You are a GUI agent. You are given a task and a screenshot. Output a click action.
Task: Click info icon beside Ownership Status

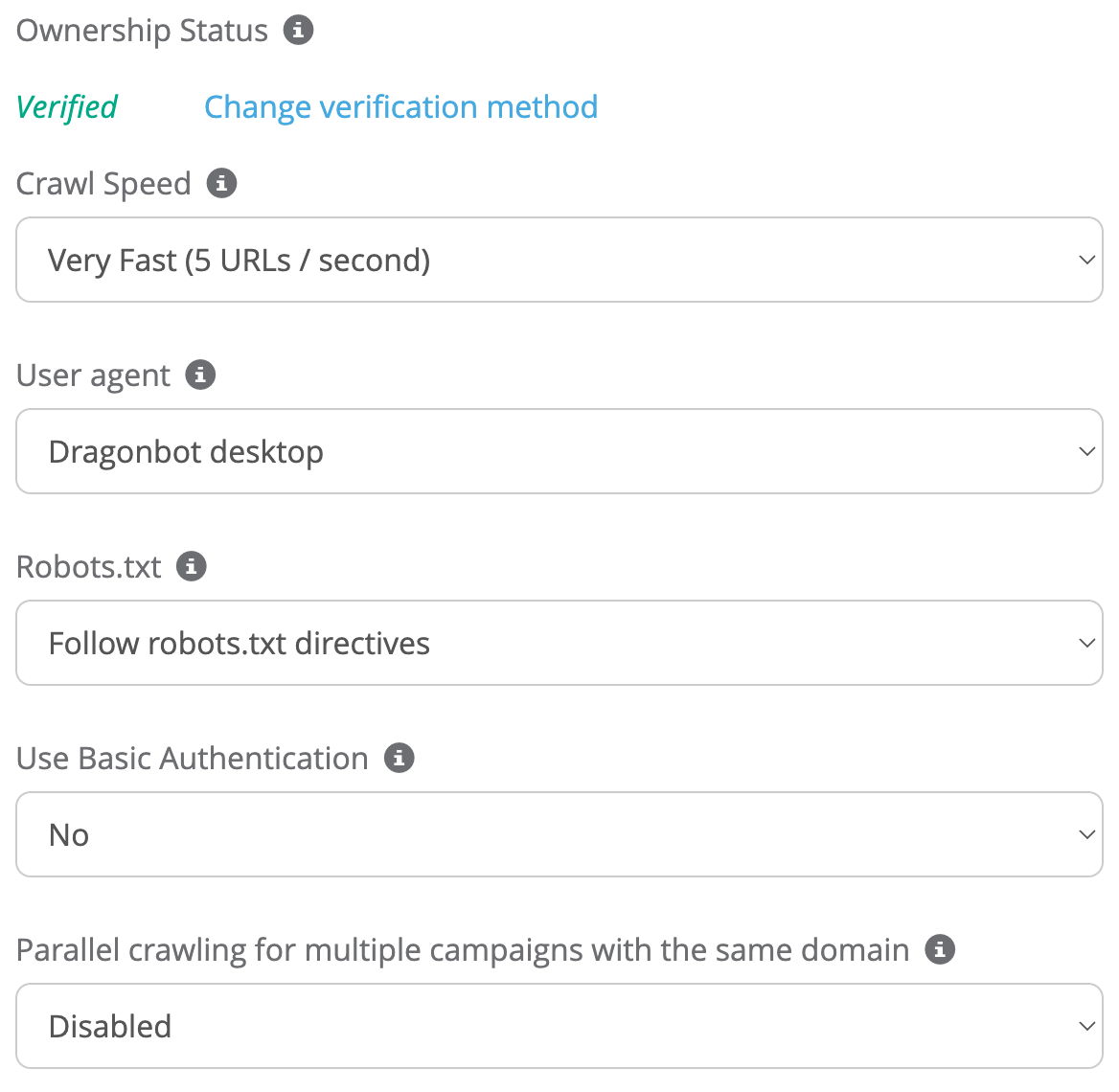tap(298, 31)
